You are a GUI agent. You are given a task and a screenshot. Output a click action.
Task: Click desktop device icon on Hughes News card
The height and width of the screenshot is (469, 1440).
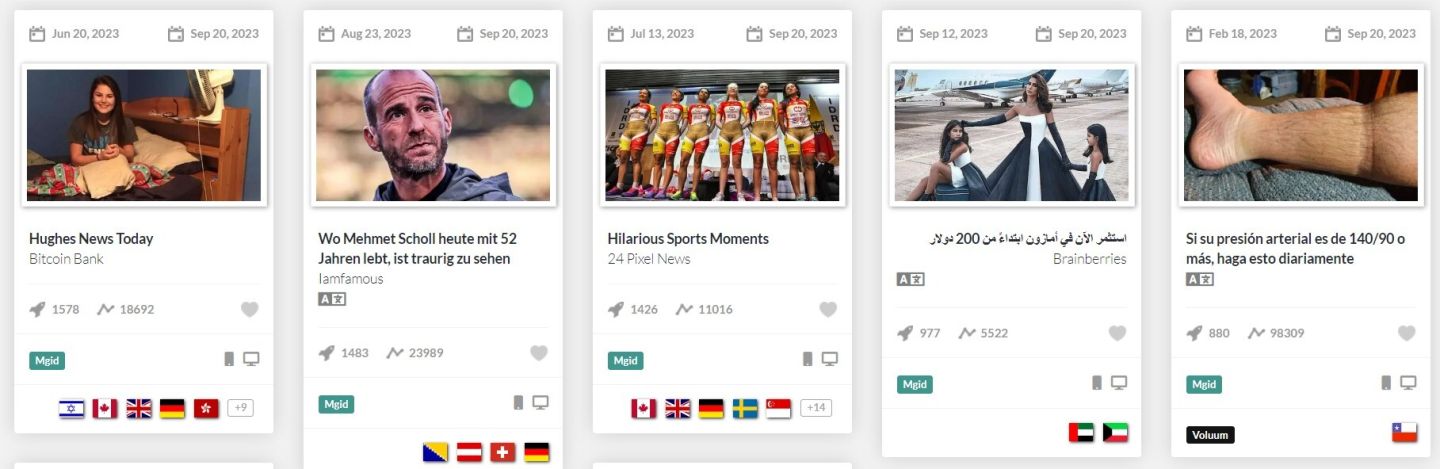(251, 359)
